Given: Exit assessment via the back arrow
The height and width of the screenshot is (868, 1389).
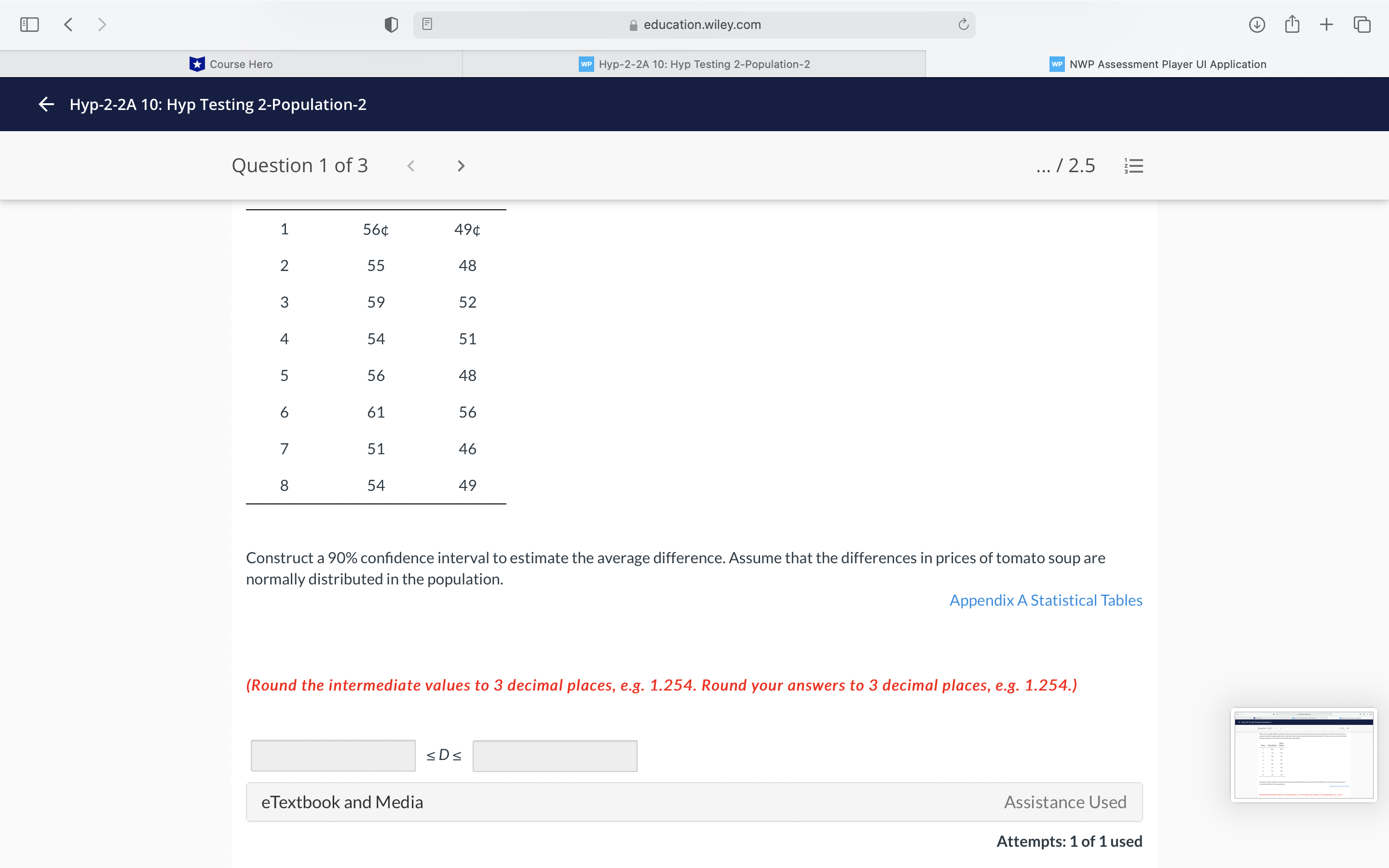Looking at the screenshot, I should click(x=46, y=104).
